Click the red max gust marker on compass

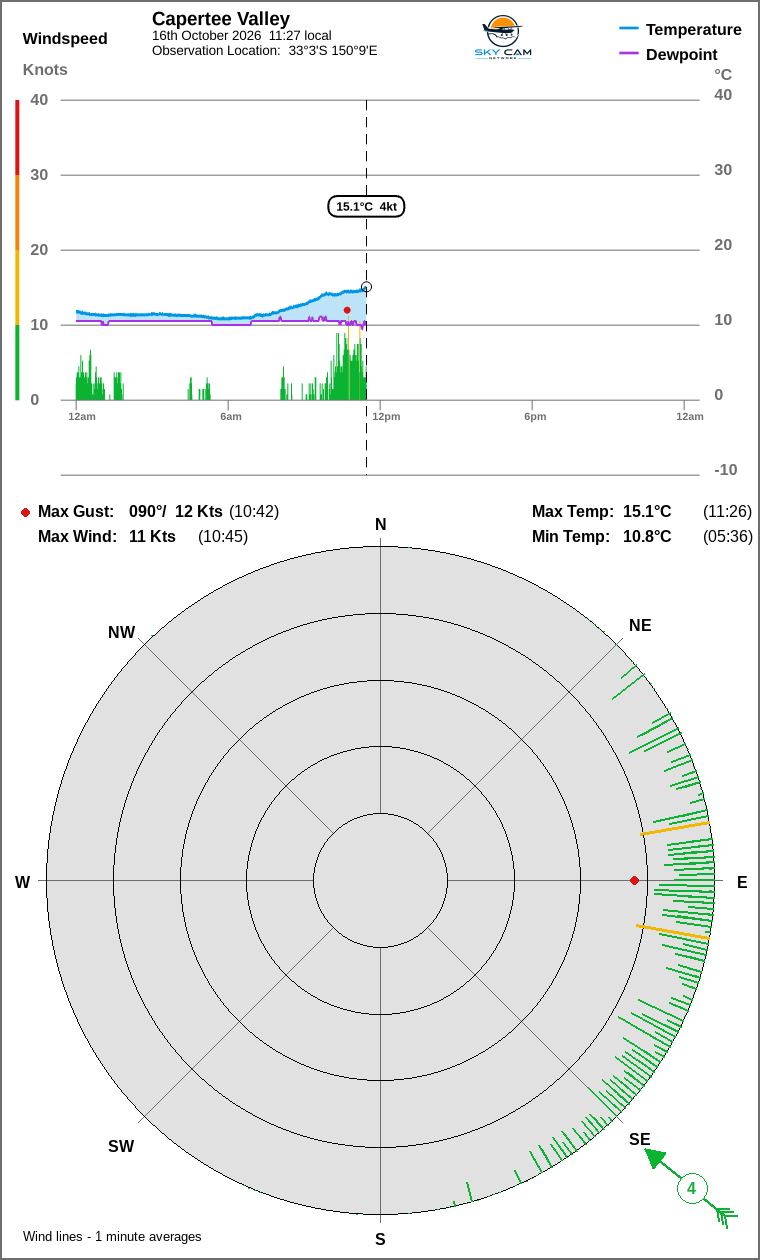coord(634,880)
